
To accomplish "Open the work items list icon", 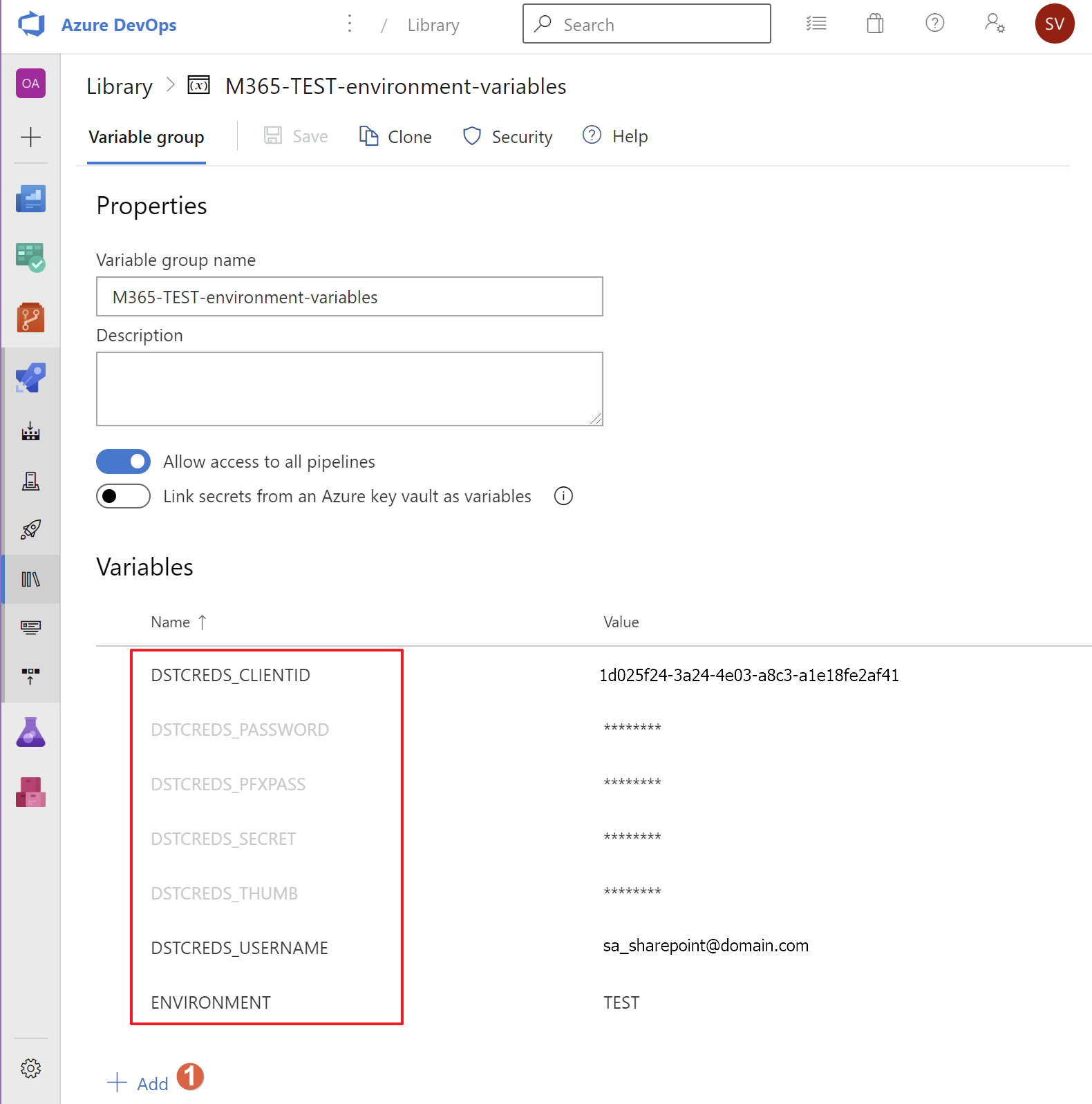I will pos(816,23).
